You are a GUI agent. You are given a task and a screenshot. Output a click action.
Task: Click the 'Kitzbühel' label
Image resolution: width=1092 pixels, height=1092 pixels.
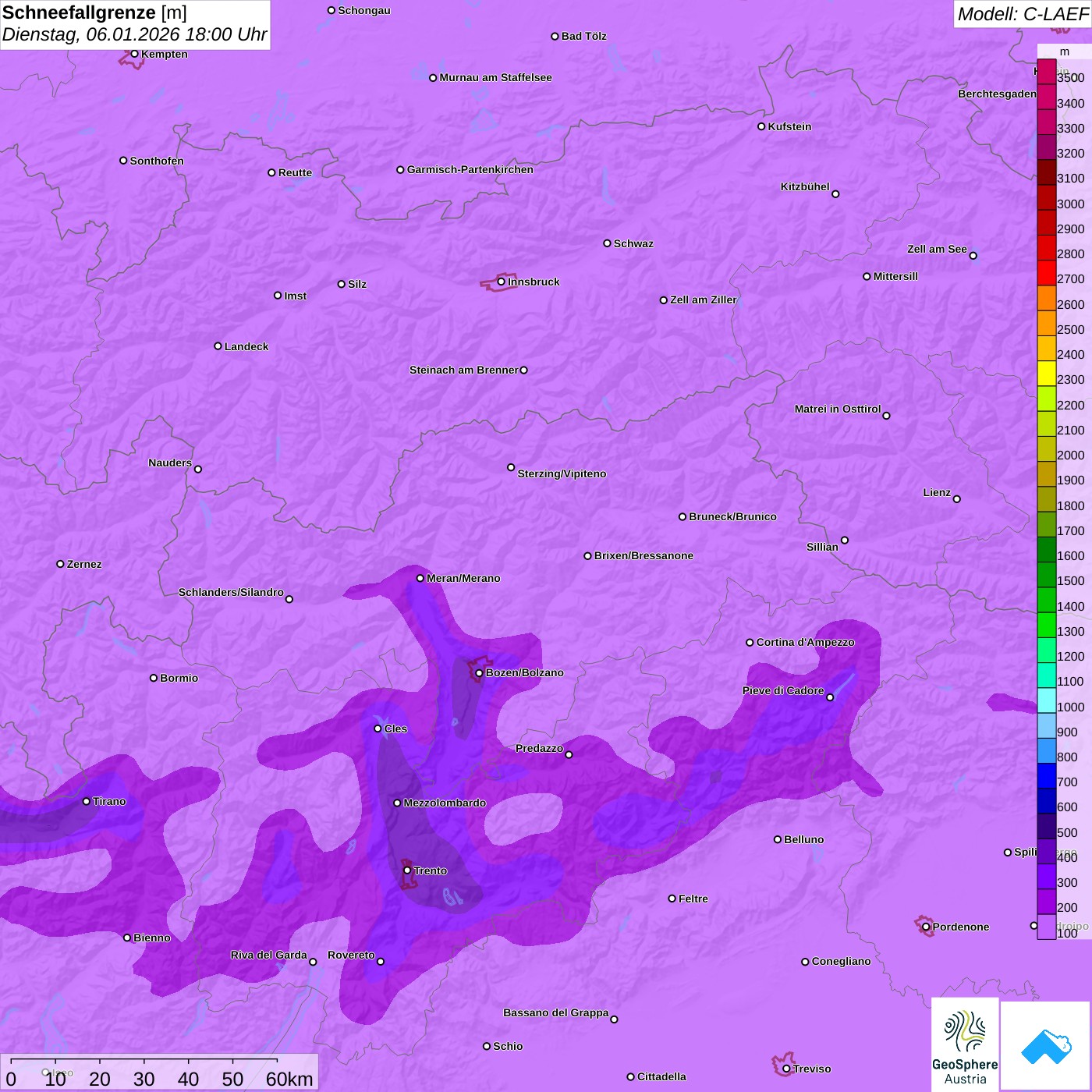805,186
